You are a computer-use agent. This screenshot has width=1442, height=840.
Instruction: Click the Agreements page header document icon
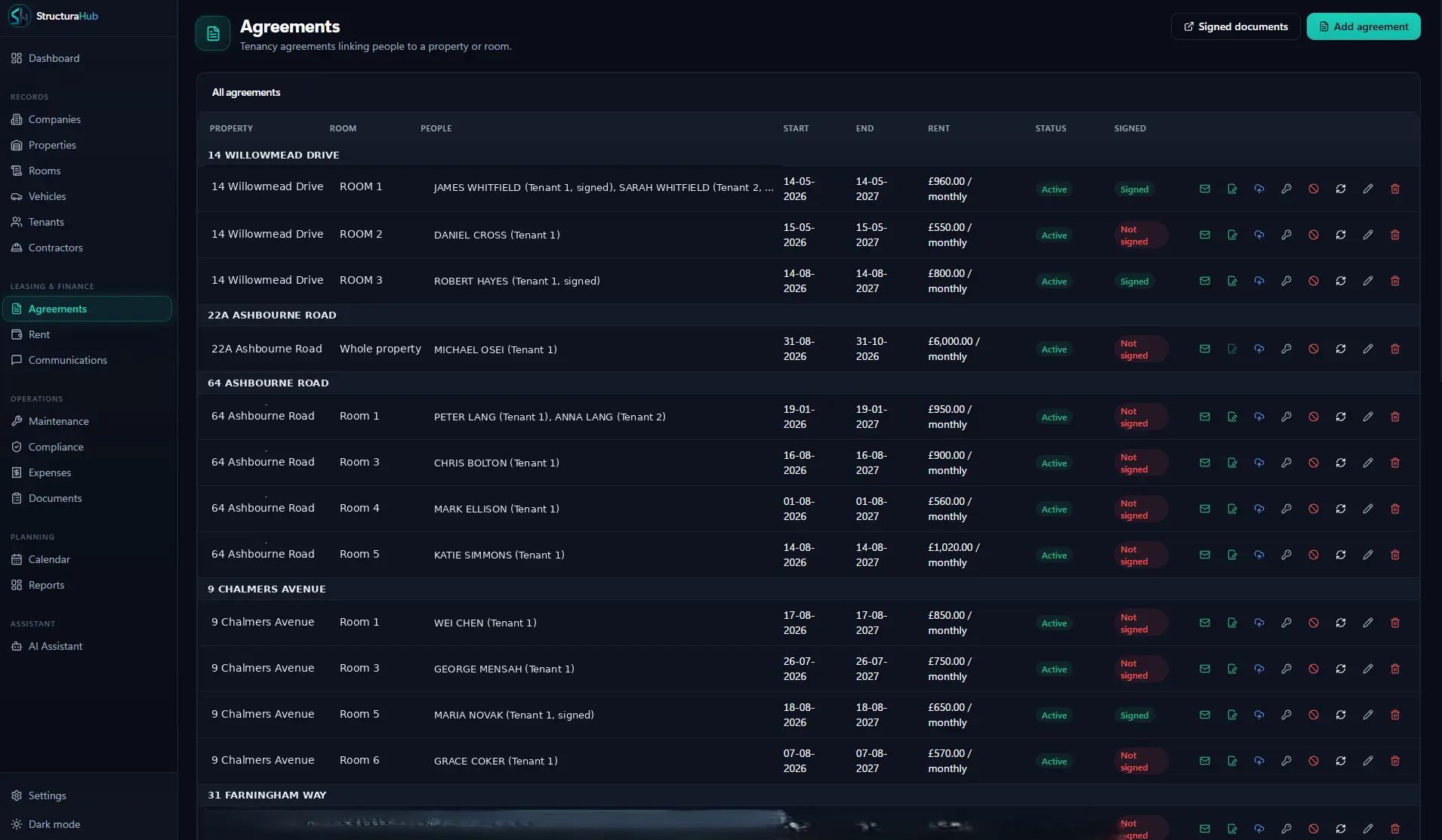click(213, 33)
